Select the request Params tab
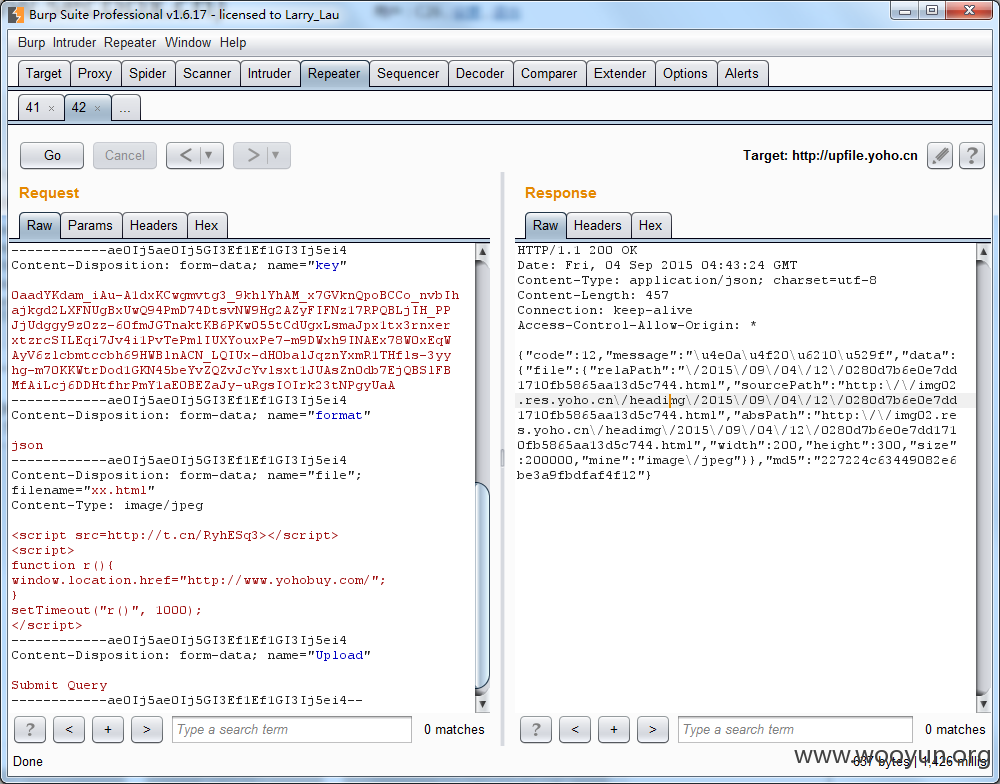Viewport: 1000px width, 784px height. click(x=90, y=225)
